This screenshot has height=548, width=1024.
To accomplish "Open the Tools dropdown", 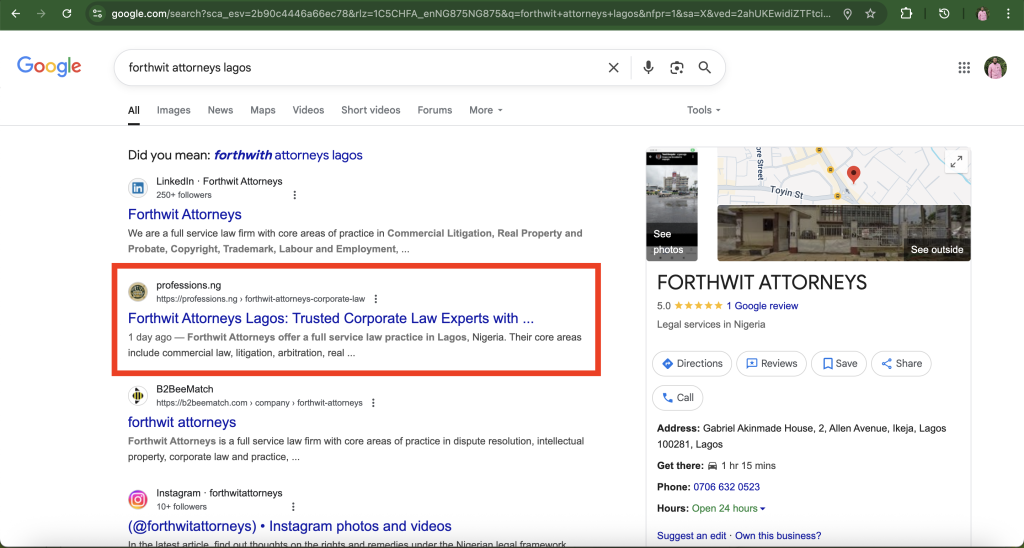I will coord(703,110).
